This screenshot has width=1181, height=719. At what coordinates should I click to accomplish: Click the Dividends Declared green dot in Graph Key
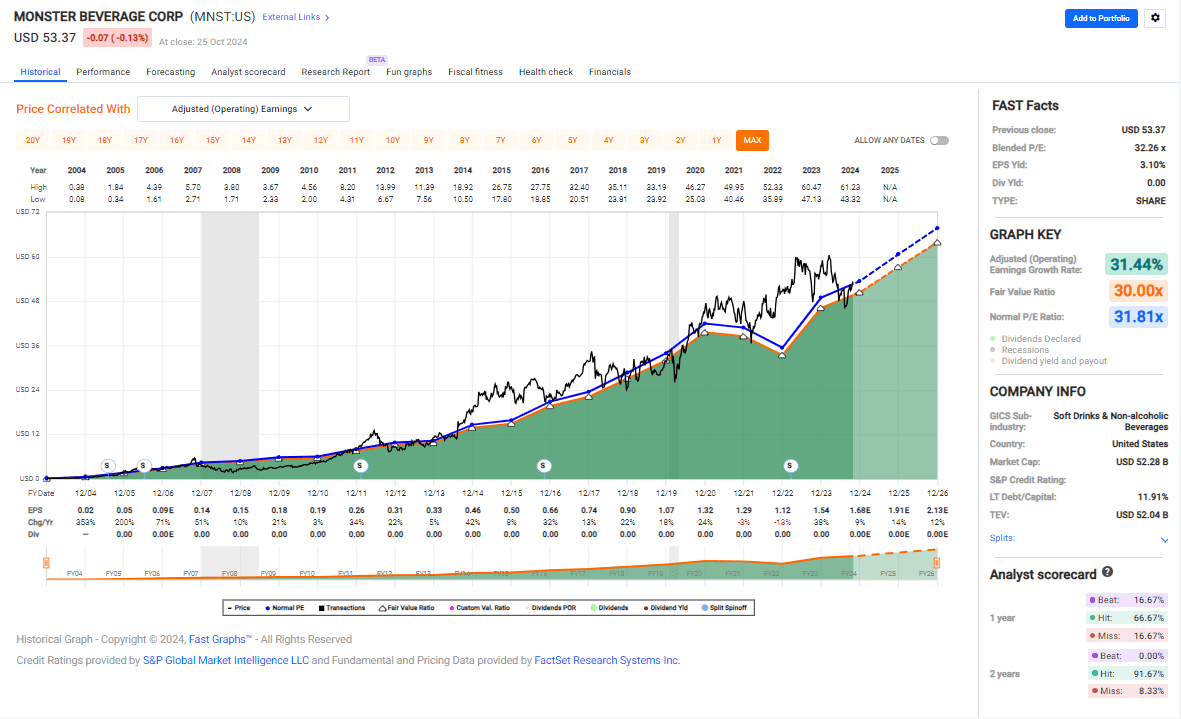pyautogui.click(x=992, y=338)
